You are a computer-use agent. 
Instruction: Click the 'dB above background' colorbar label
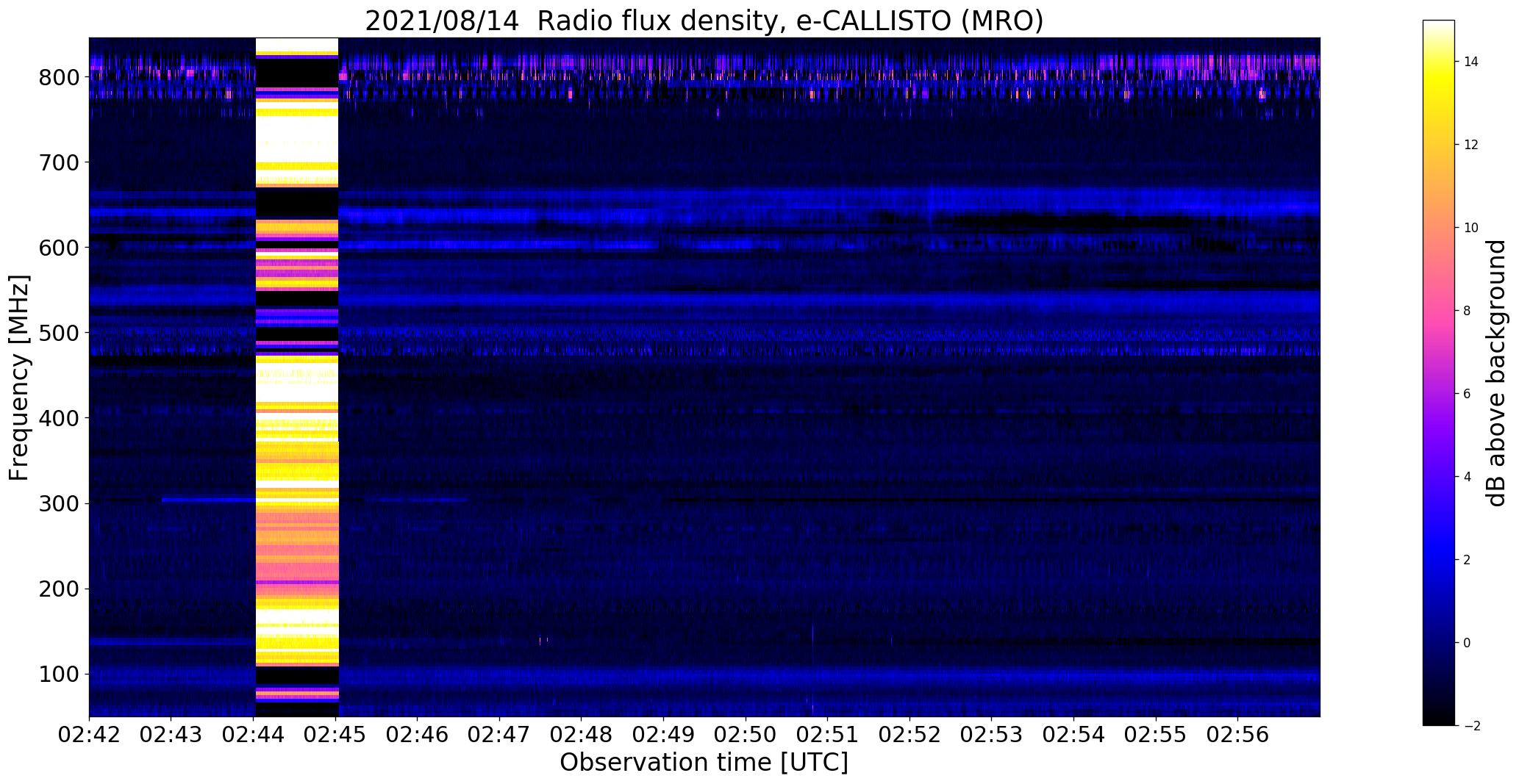click(x=1496, y=373)
